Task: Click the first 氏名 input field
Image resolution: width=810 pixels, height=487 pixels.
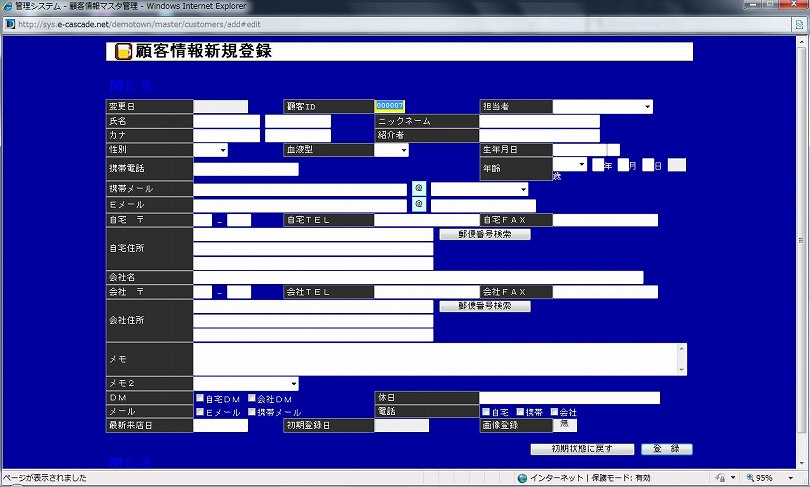Action: click(226, 121)
